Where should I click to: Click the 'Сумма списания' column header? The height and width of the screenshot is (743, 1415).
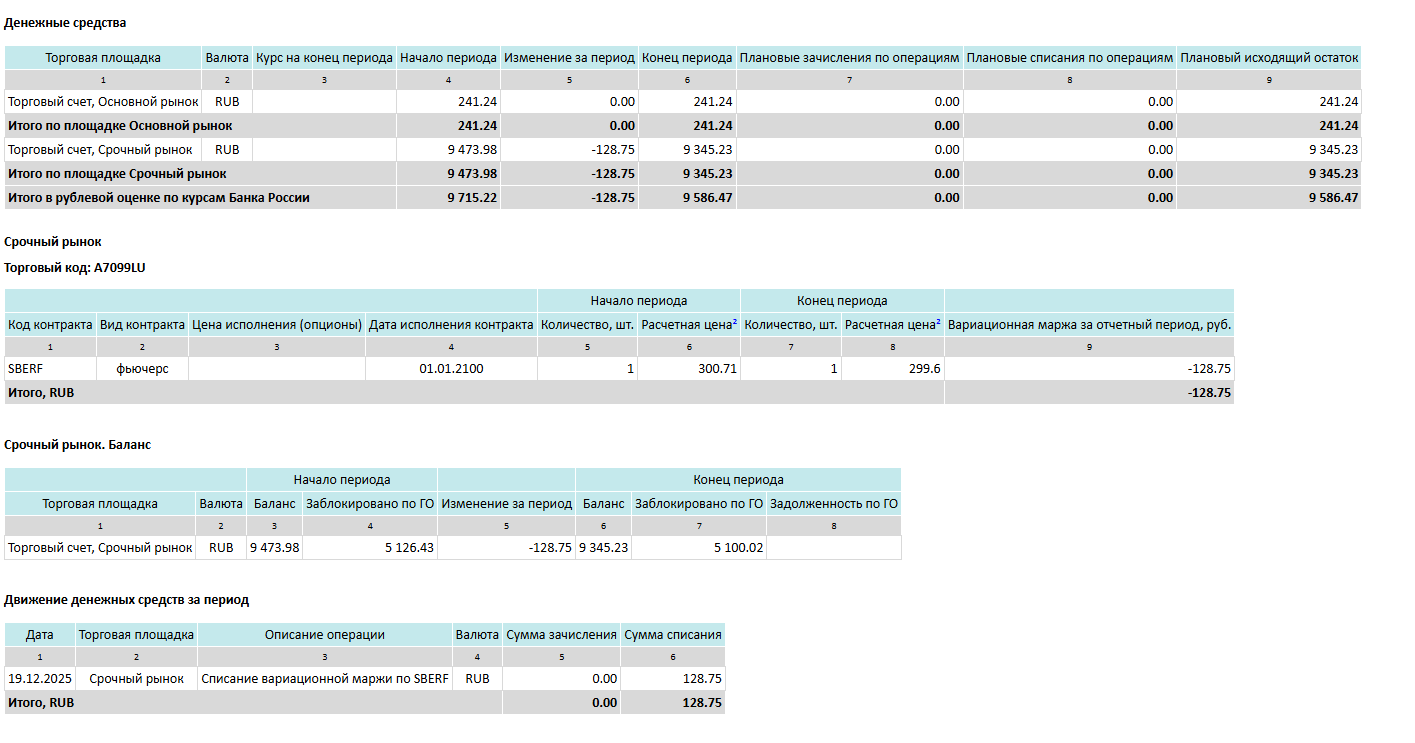[673, 635]
